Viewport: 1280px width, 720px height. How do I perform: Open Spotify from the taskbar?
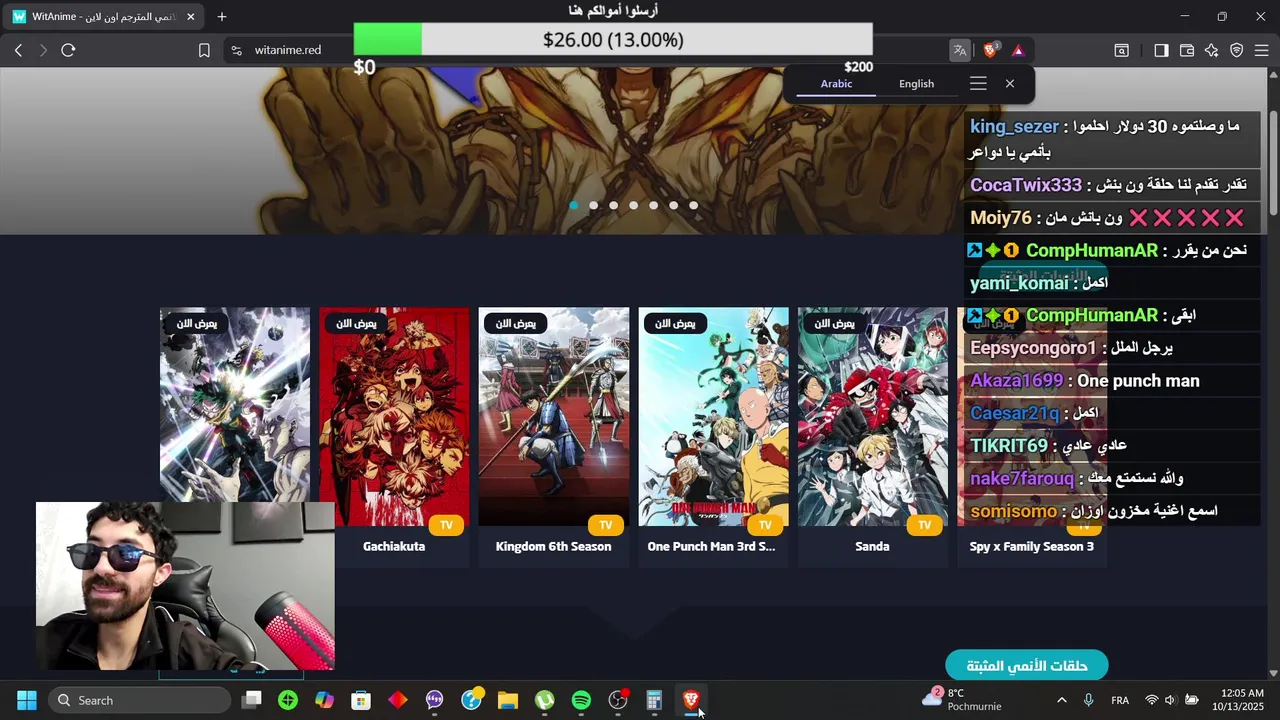click(581, 700)
